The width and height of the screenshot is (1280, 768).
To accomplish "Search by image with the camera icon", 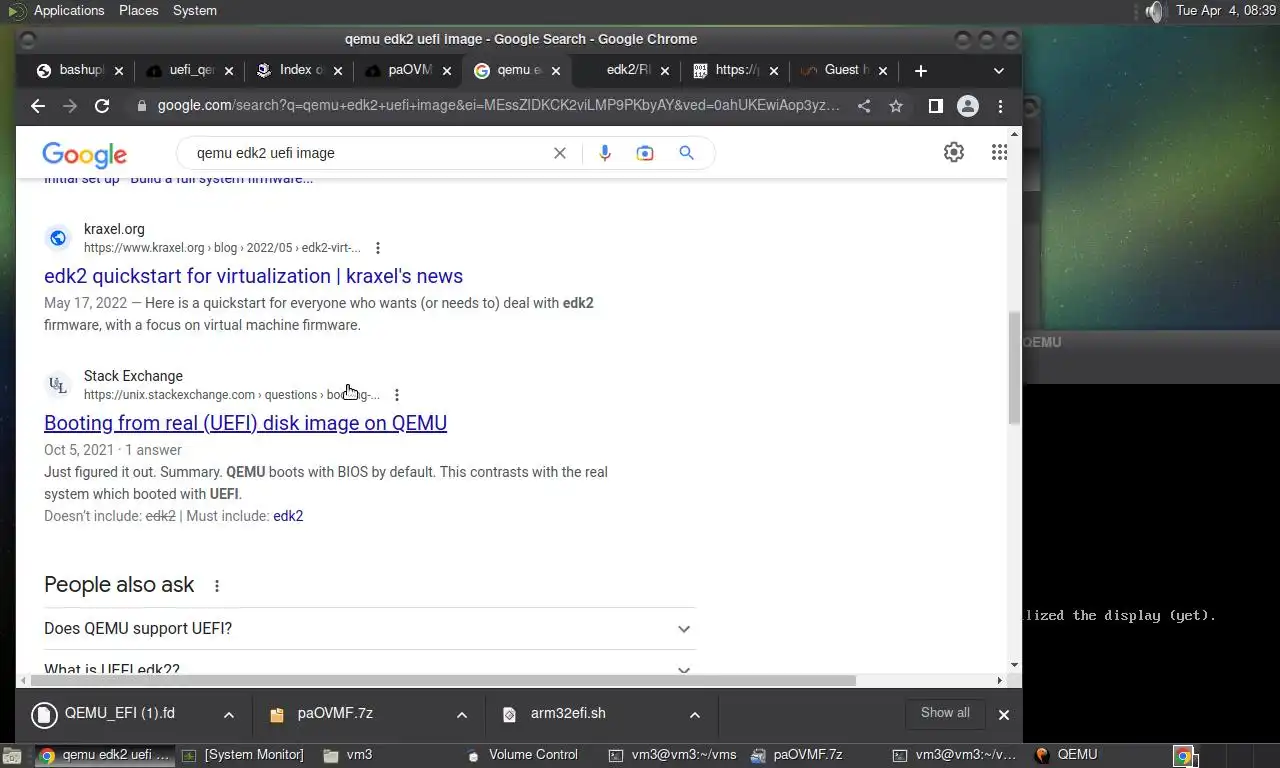I will [645, 153].
